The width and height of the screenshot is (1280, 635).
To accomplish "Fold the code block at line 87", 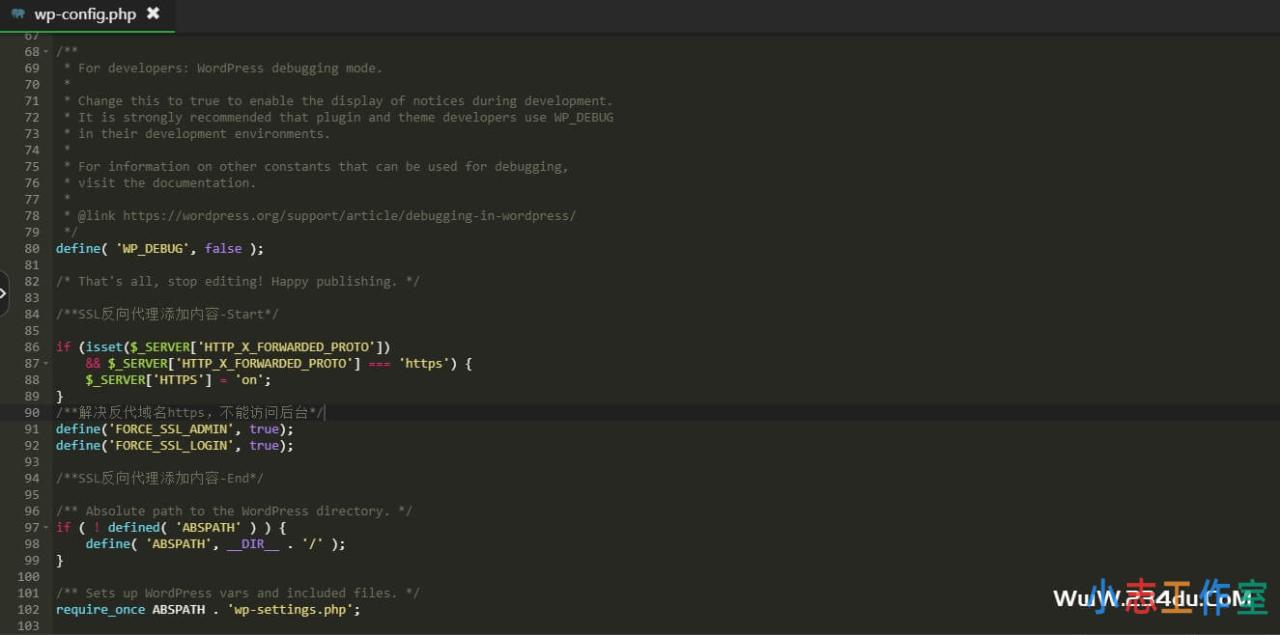I will pyautogui.click(x=46, y=364).
